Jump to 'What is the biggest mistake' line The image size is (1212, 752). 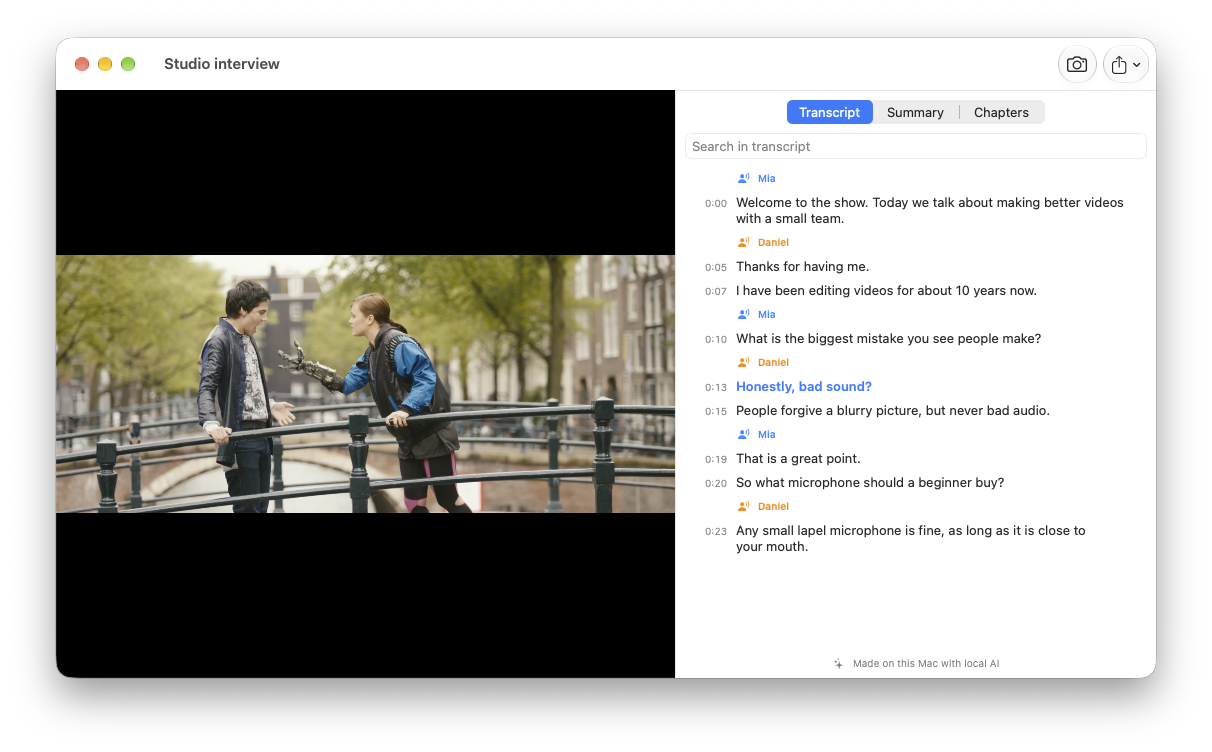click(888, 338)
